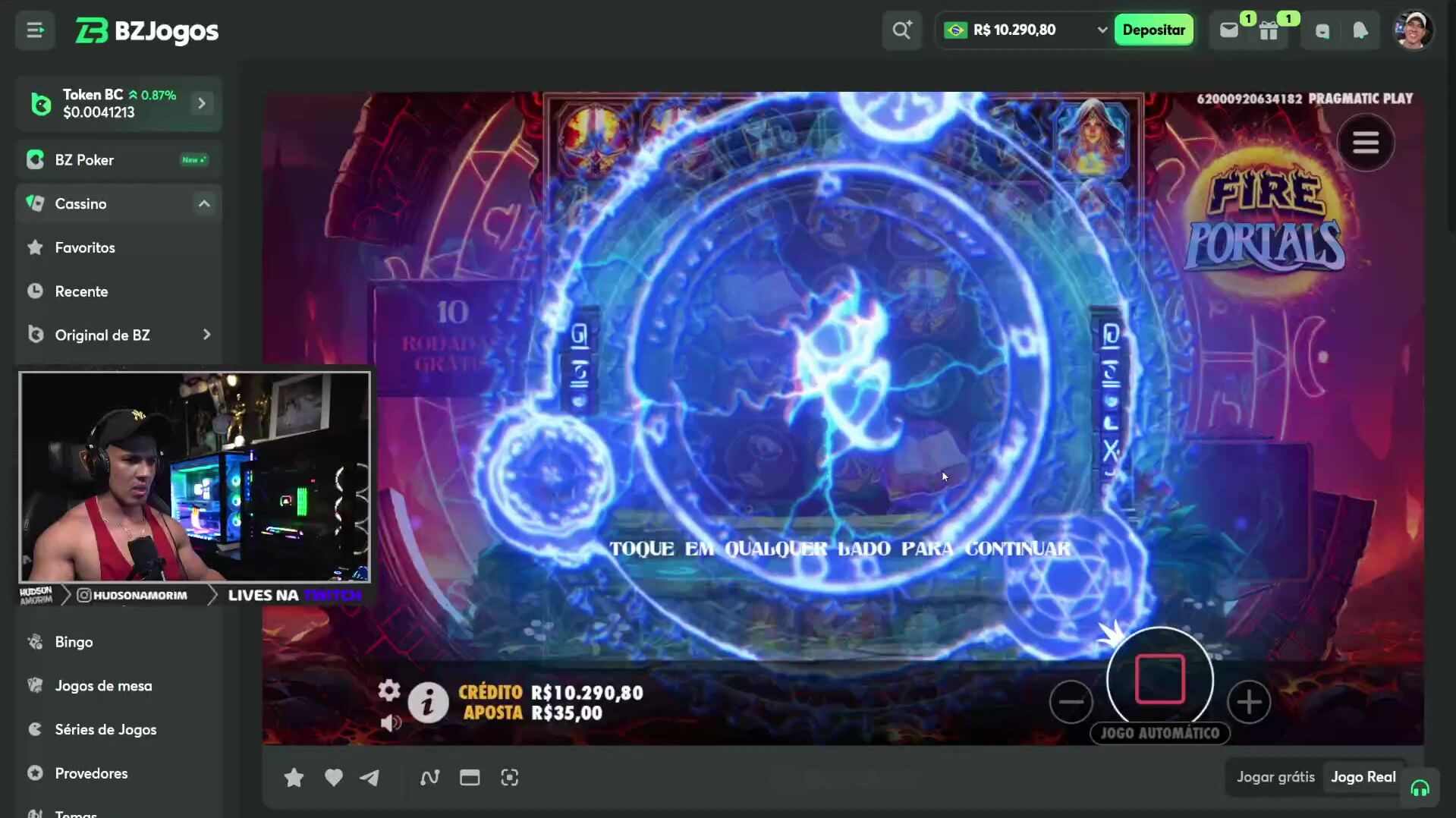Click the streamer webcam overlay
Image resolution: width=1456 pixels, height=818 pixels.
point(195,477)
